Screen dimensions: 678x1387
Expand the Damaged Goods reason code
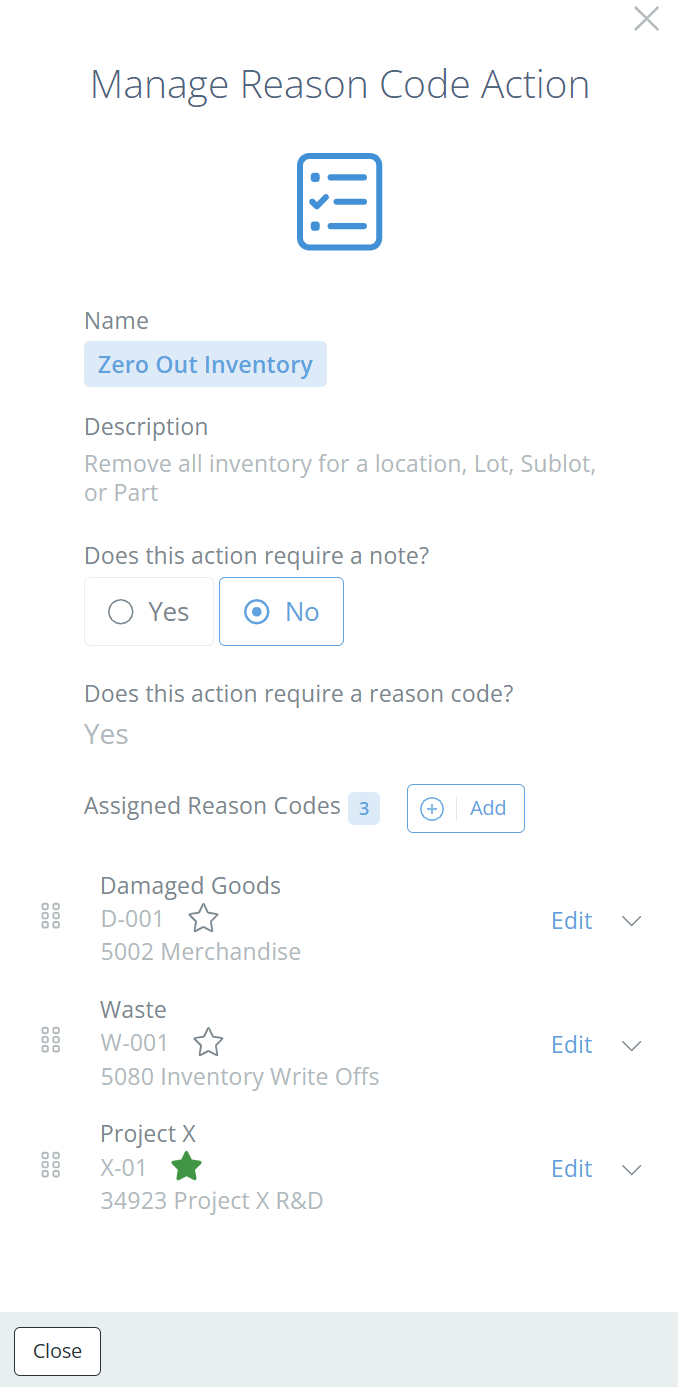click(x=631, y=921)
